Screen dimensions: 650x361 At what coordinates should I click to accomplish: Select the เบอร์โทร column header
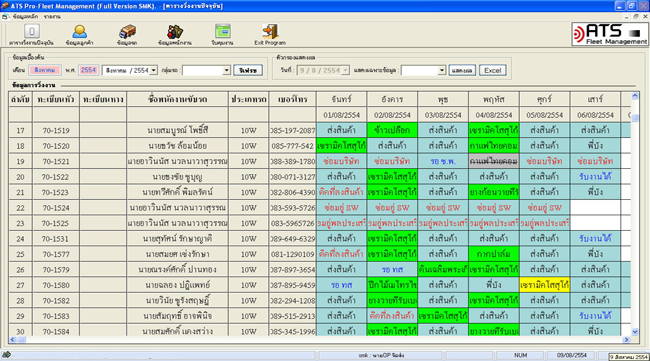click(x=293, y=99)
